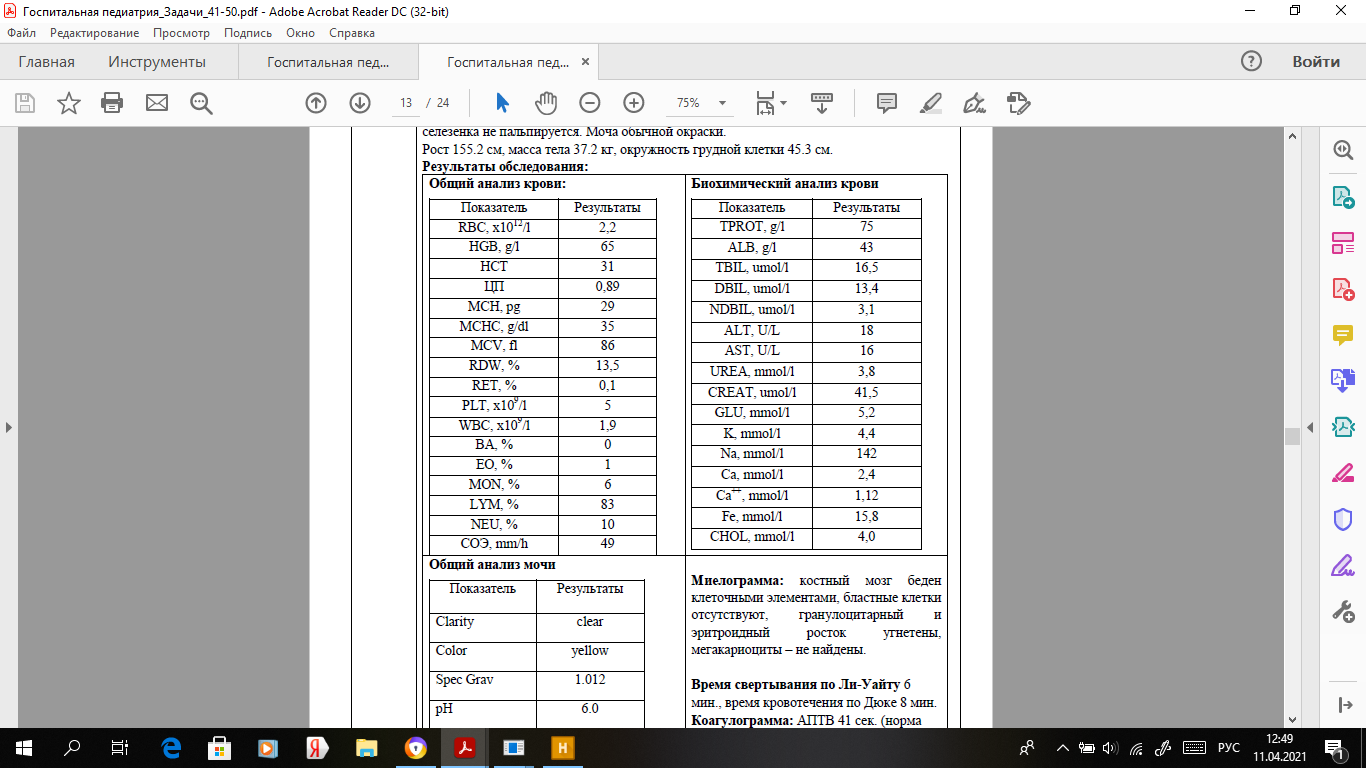Click the page number field showing 13
1366x768 pixels.
[x=406, y=103]
